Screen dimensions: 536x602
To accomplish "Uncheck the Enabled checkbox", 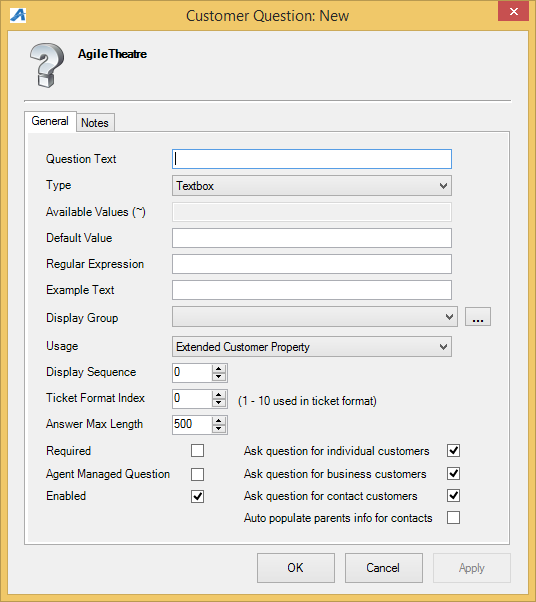I will 197,496.
